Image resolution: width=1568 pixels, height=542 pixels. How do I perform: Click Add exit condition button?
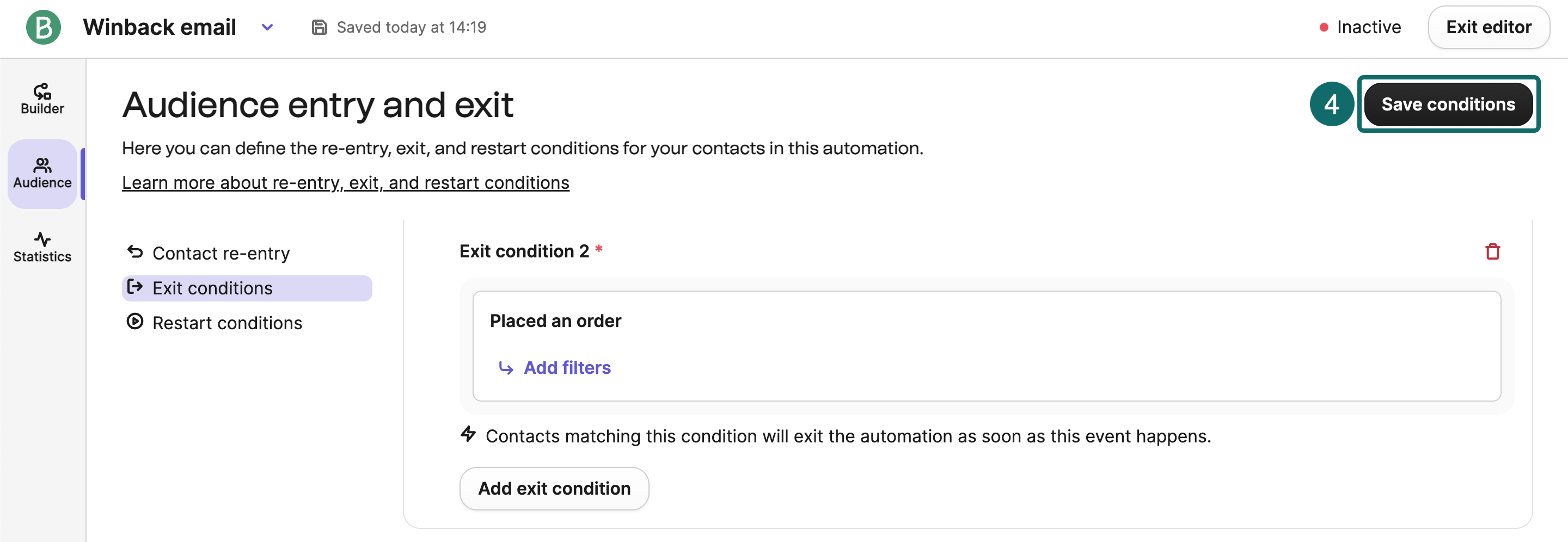[553, 489]
